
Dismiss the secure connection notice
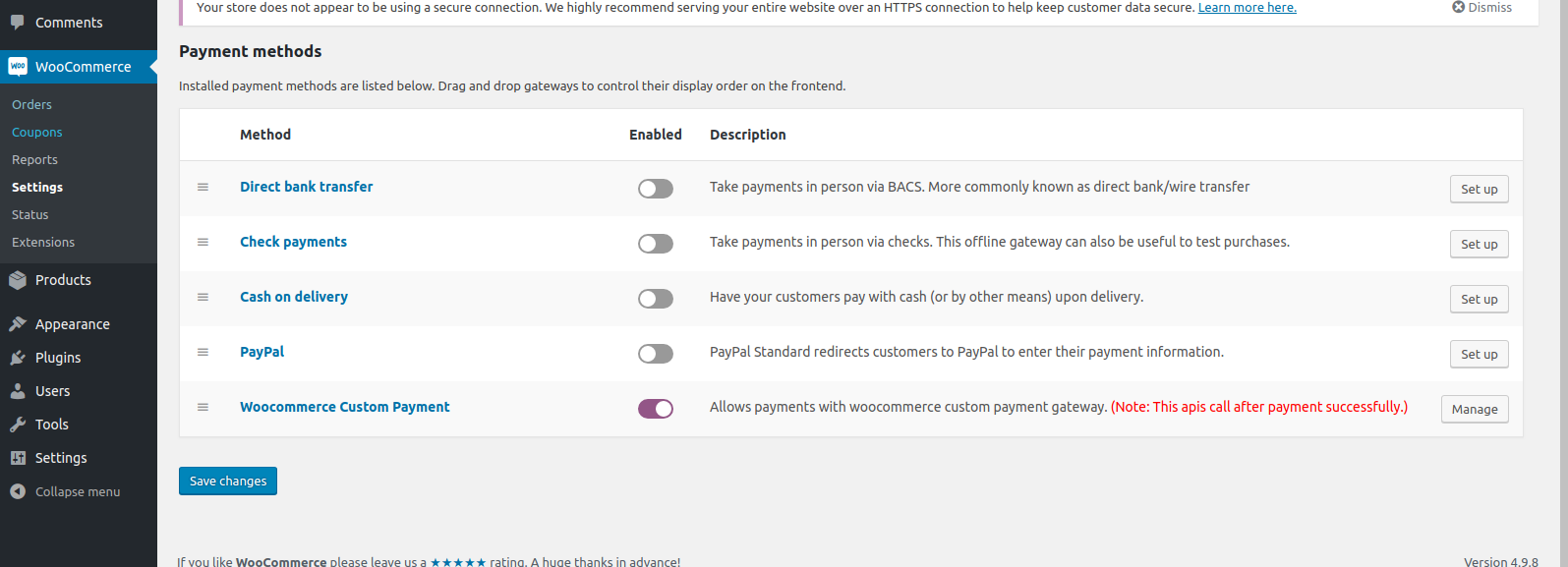tap(1482, 8)
